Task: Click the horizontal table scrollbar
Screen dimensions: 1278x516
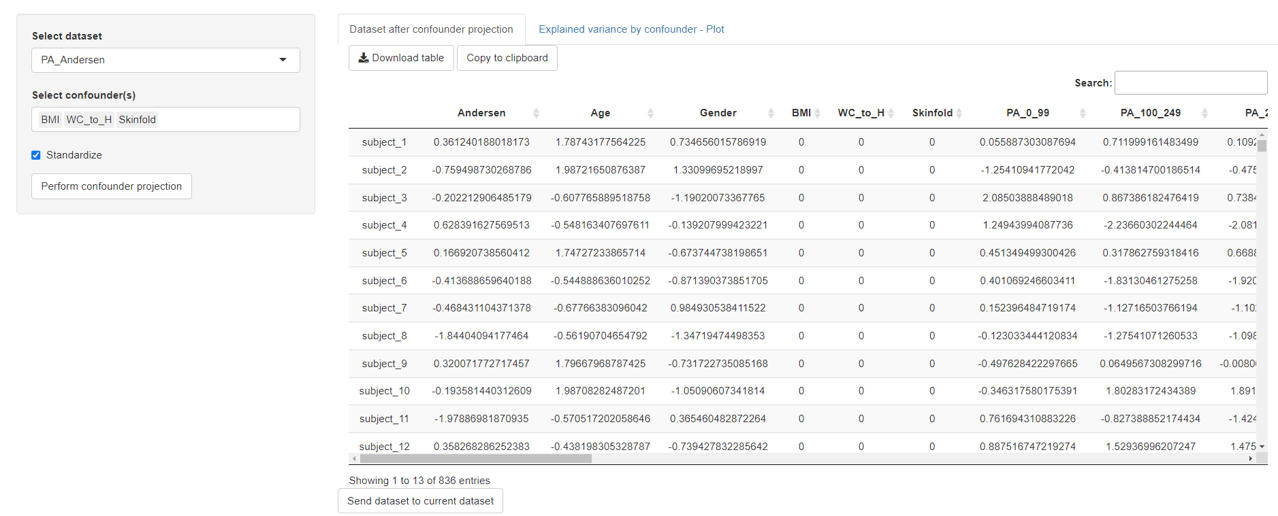Action: click(x=475, y=459)
